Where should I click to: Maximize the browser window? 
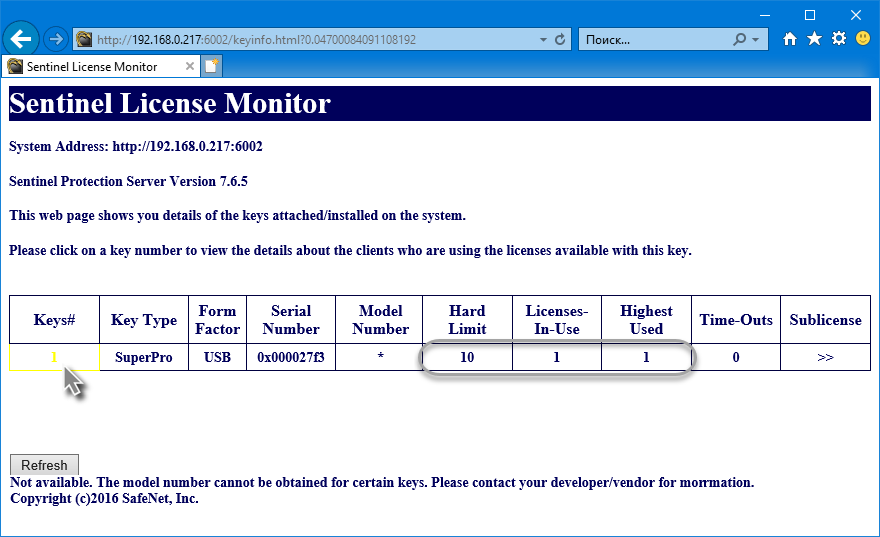[810, 15]
